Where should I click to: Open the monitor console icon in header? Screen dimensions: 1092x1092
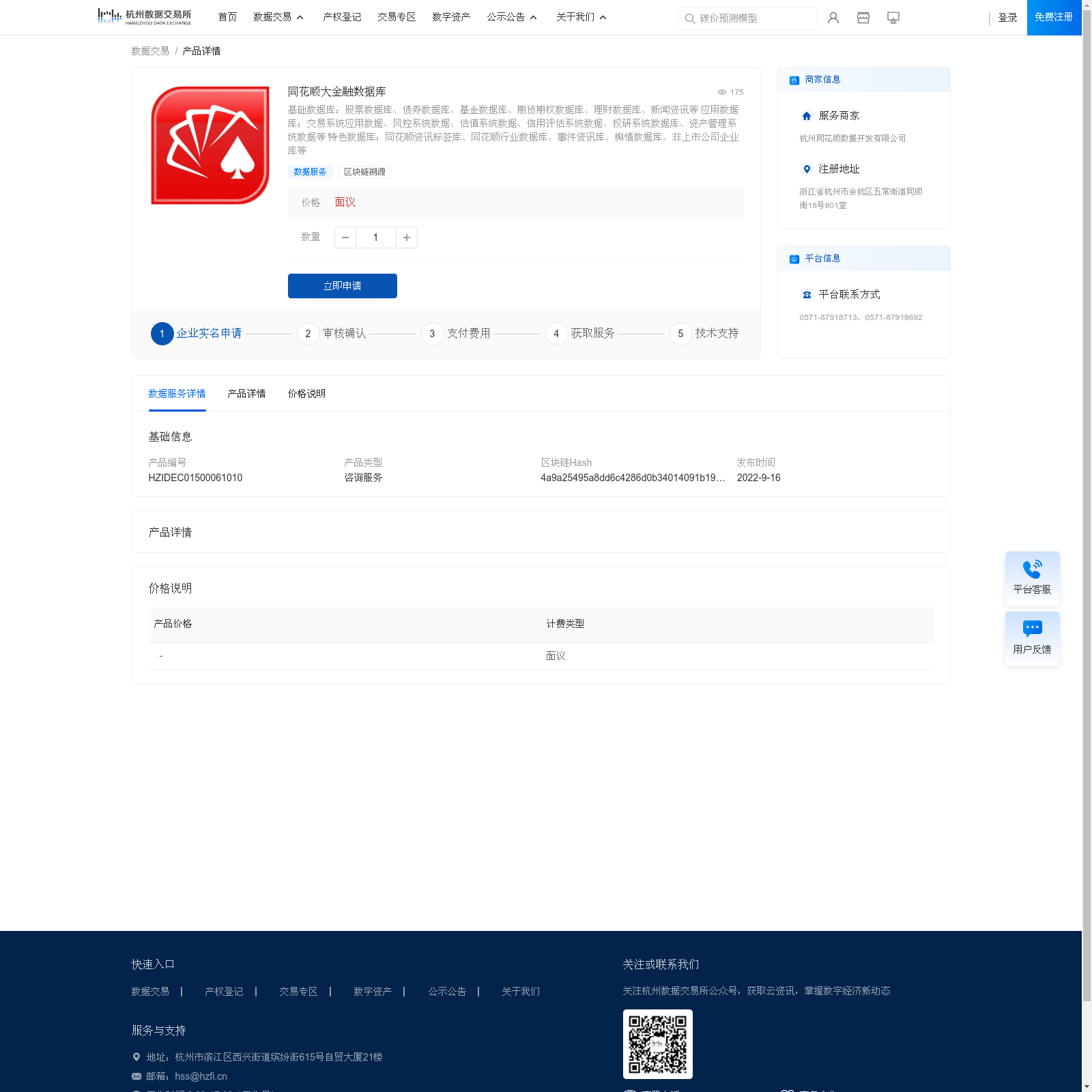pos(893,18)
